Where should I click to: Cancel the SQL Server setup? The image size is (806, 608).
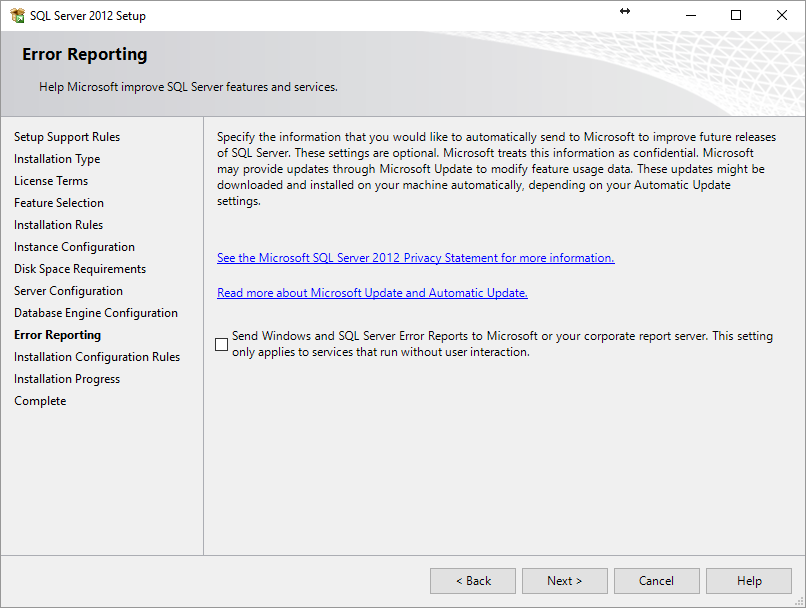(x=657, y=581)
